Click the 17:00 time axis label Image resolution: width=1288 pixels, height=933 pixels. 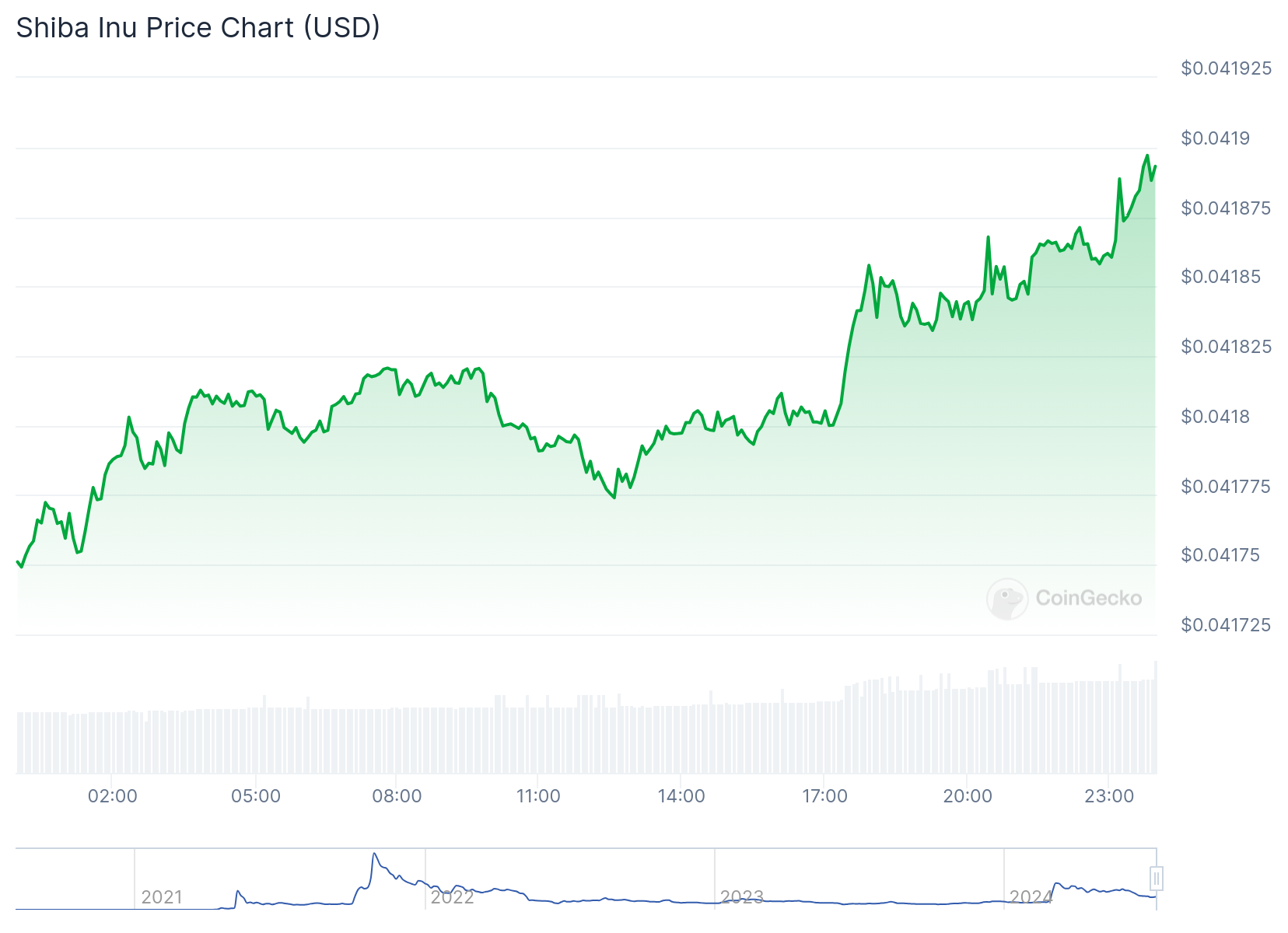click(x=824, y=796)
